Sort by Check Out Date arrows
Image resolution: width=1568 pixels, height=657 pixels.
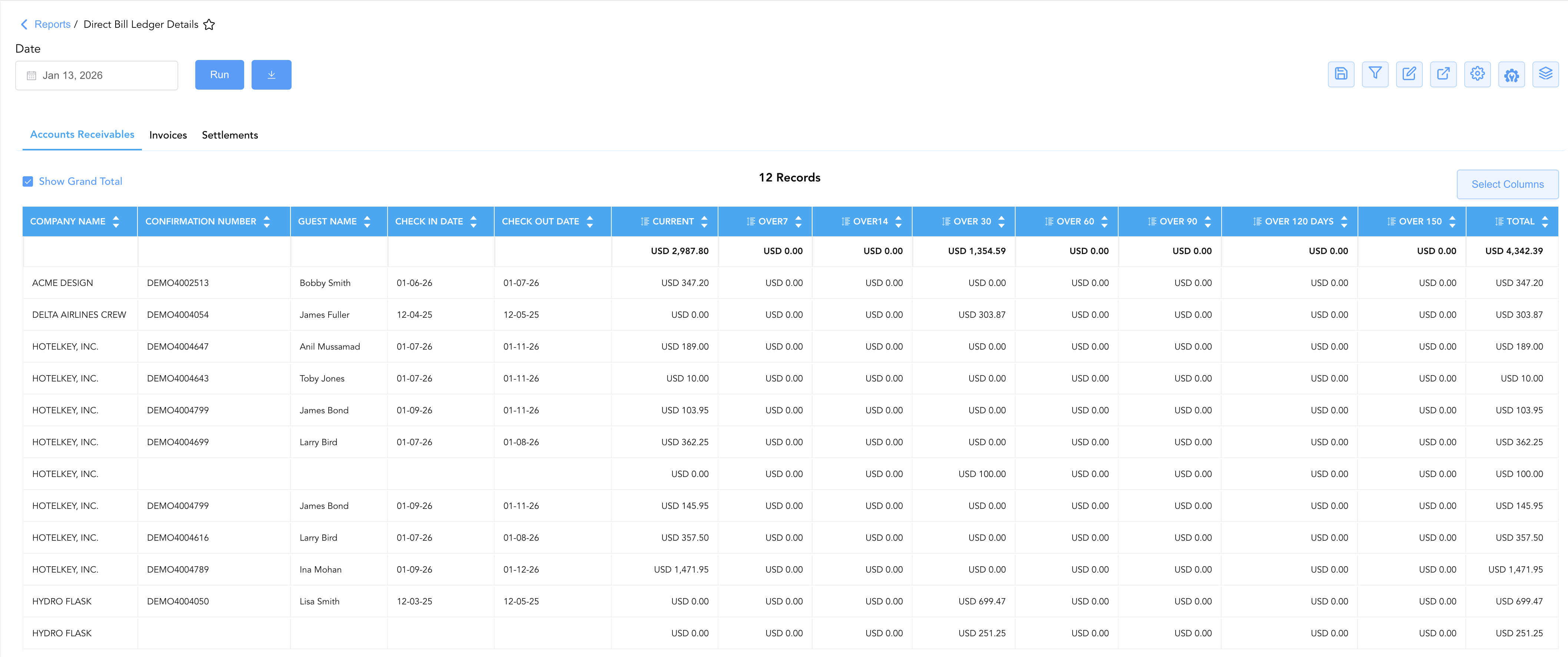point(590,221)
